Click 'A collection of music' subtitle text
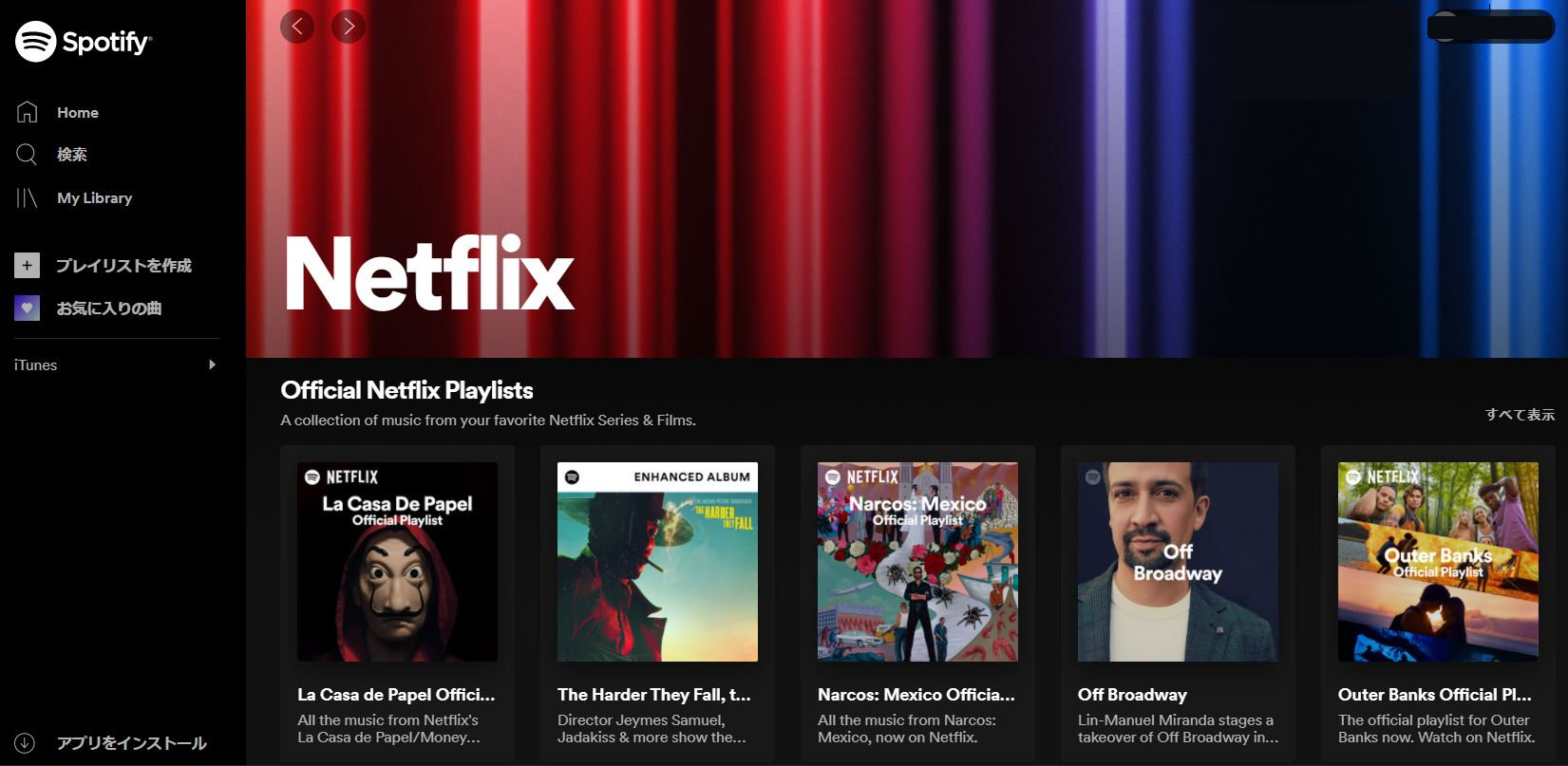The width and height of the screenshot is (1568, 766). [x=488, y=420]
